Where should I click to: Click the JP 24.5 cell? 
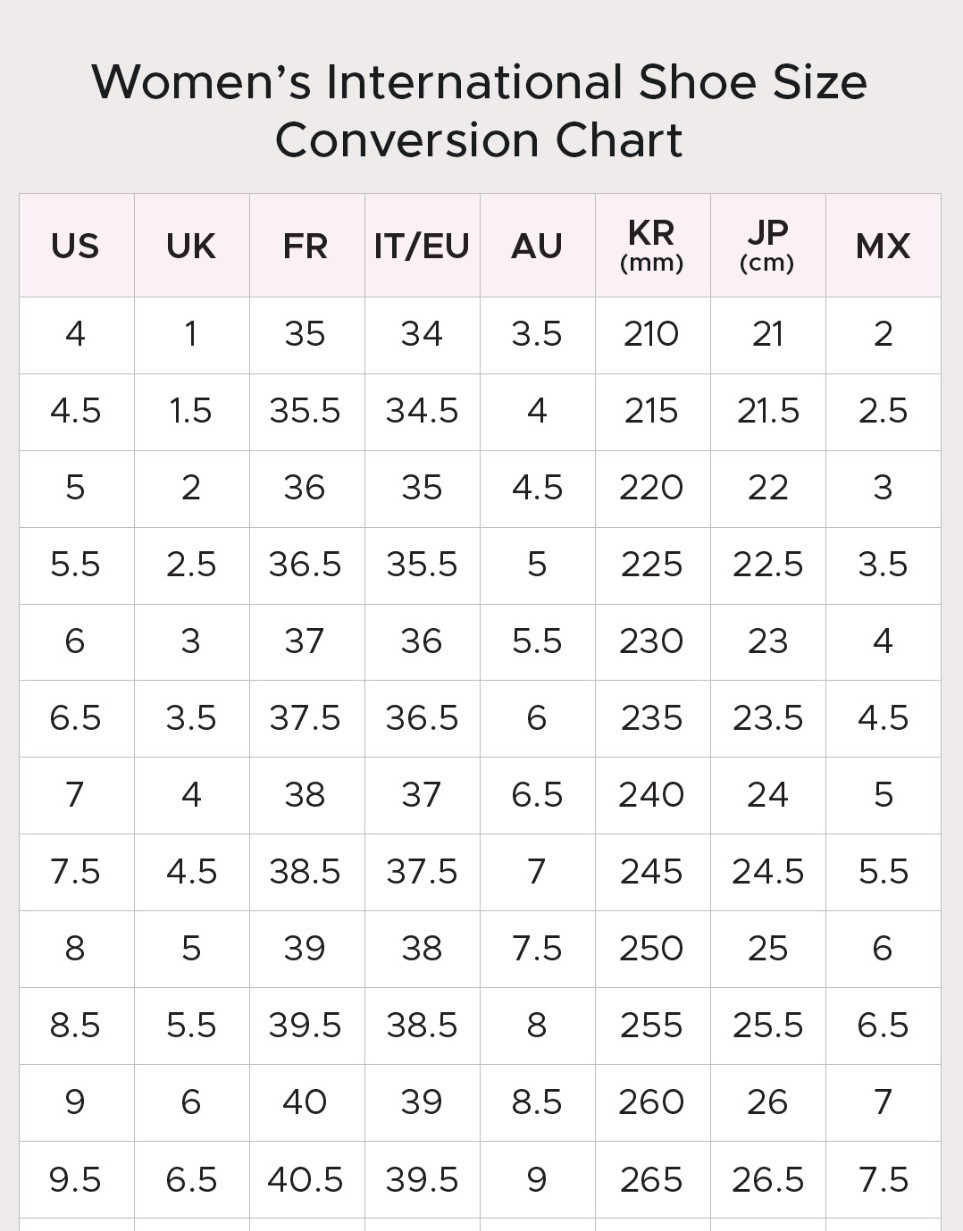pyautogui.click(x=768, y=872)
